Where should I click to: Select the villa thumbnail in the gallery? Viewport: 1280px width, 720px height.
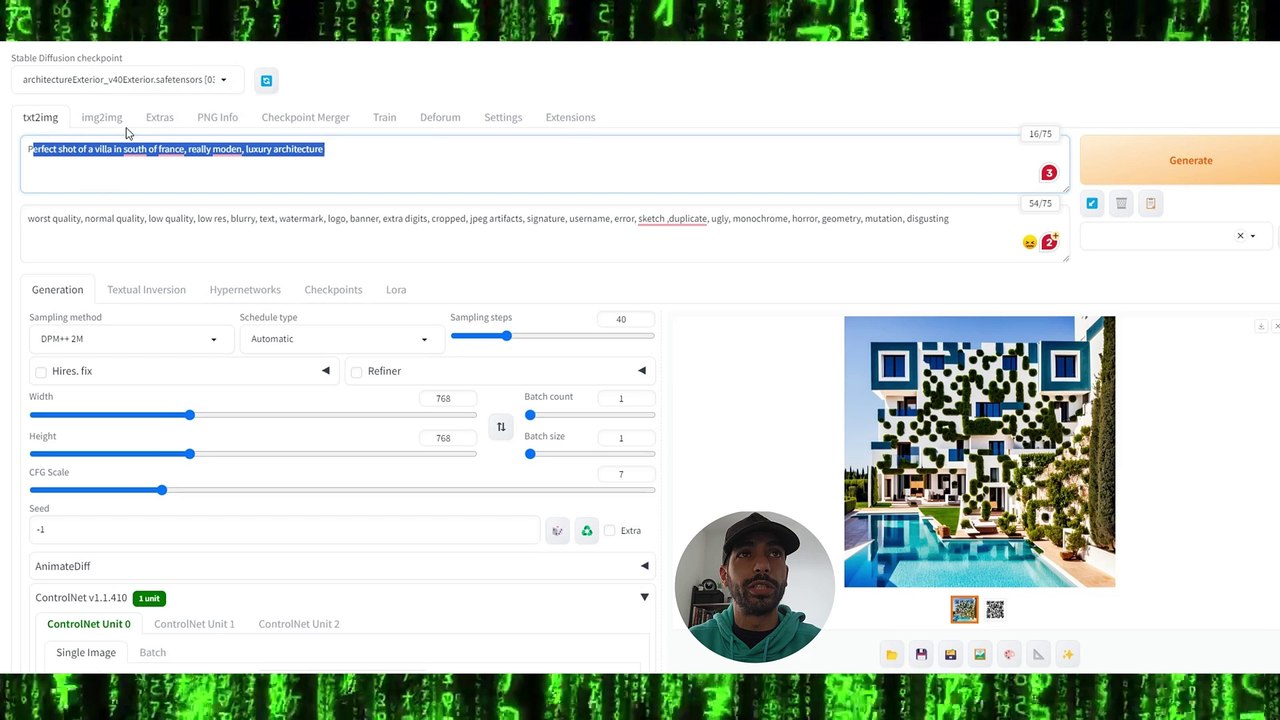click(x=964, y=609)
